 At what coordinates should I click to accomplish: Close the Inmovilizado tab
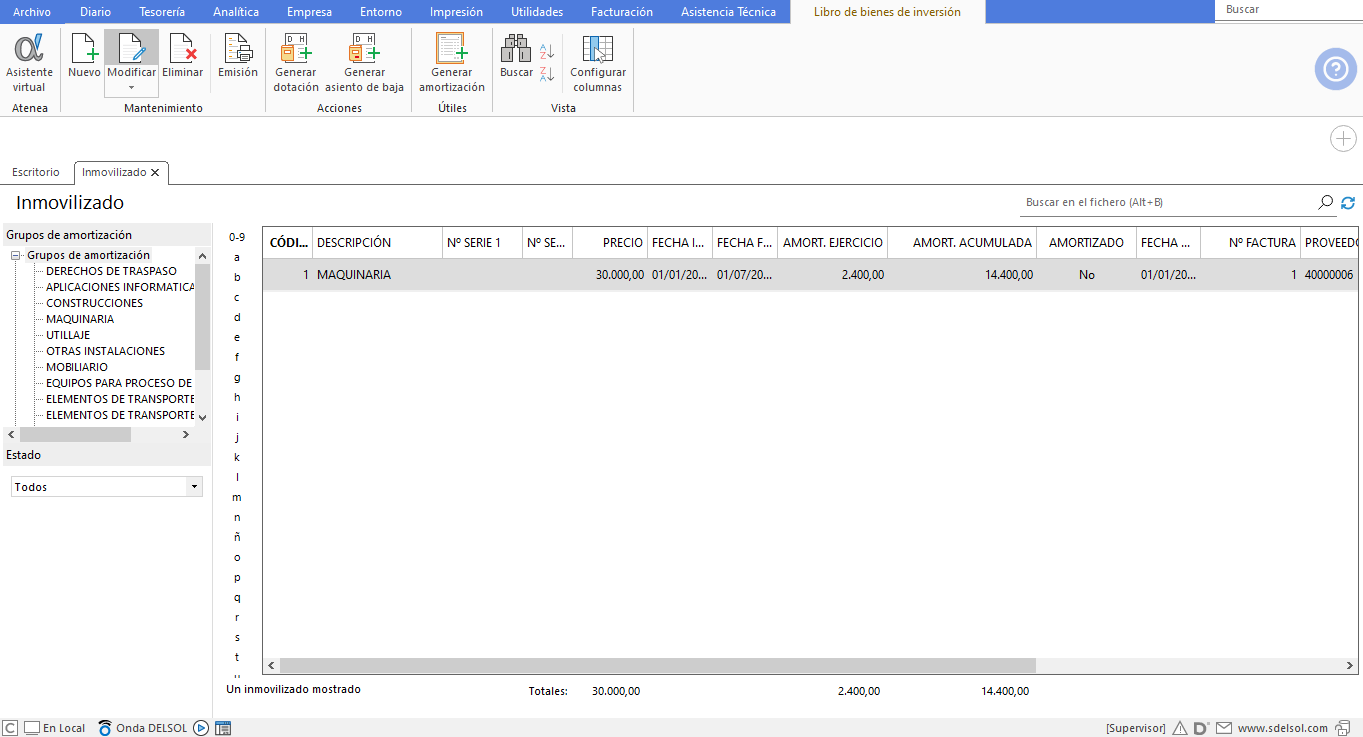point(155,173)
